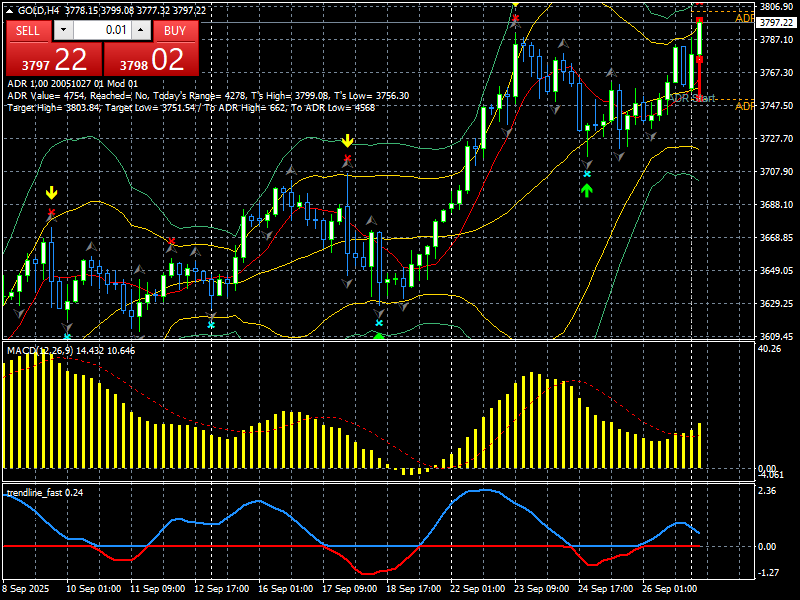
Task: Click the 40.26 MACD scale value
Action: pyautogui.click(x=770, y=349)
